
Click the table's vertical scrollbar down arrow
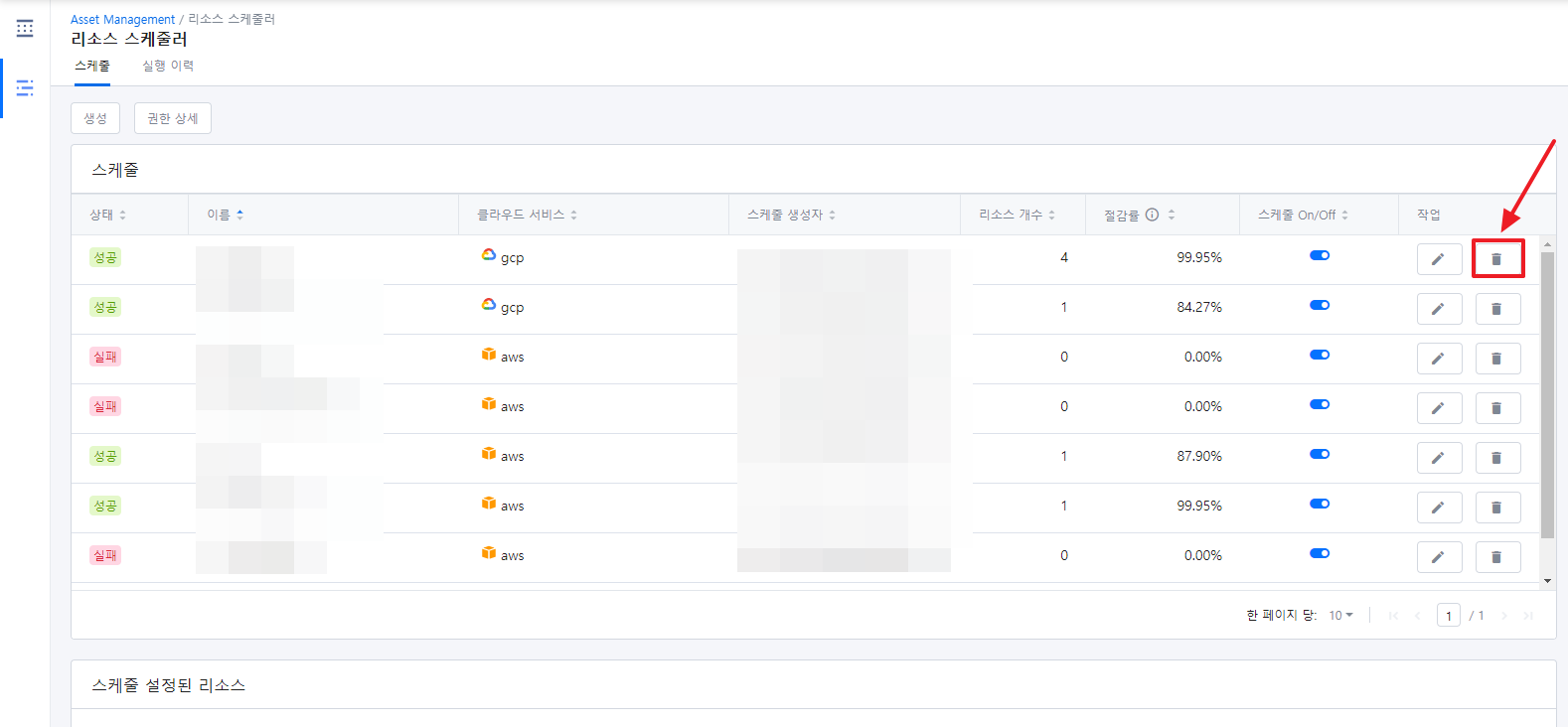[x=1547, y=581]
